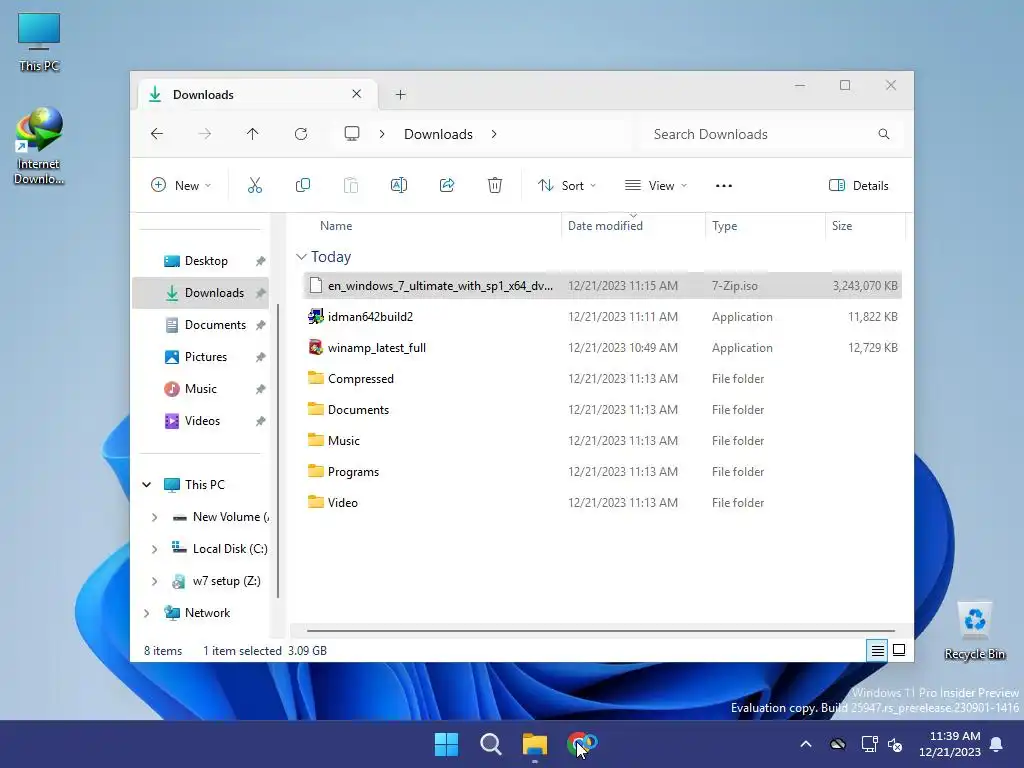1024x768 pixels.
Task: Open the Sort dropdown
Action: pos(566,185)
